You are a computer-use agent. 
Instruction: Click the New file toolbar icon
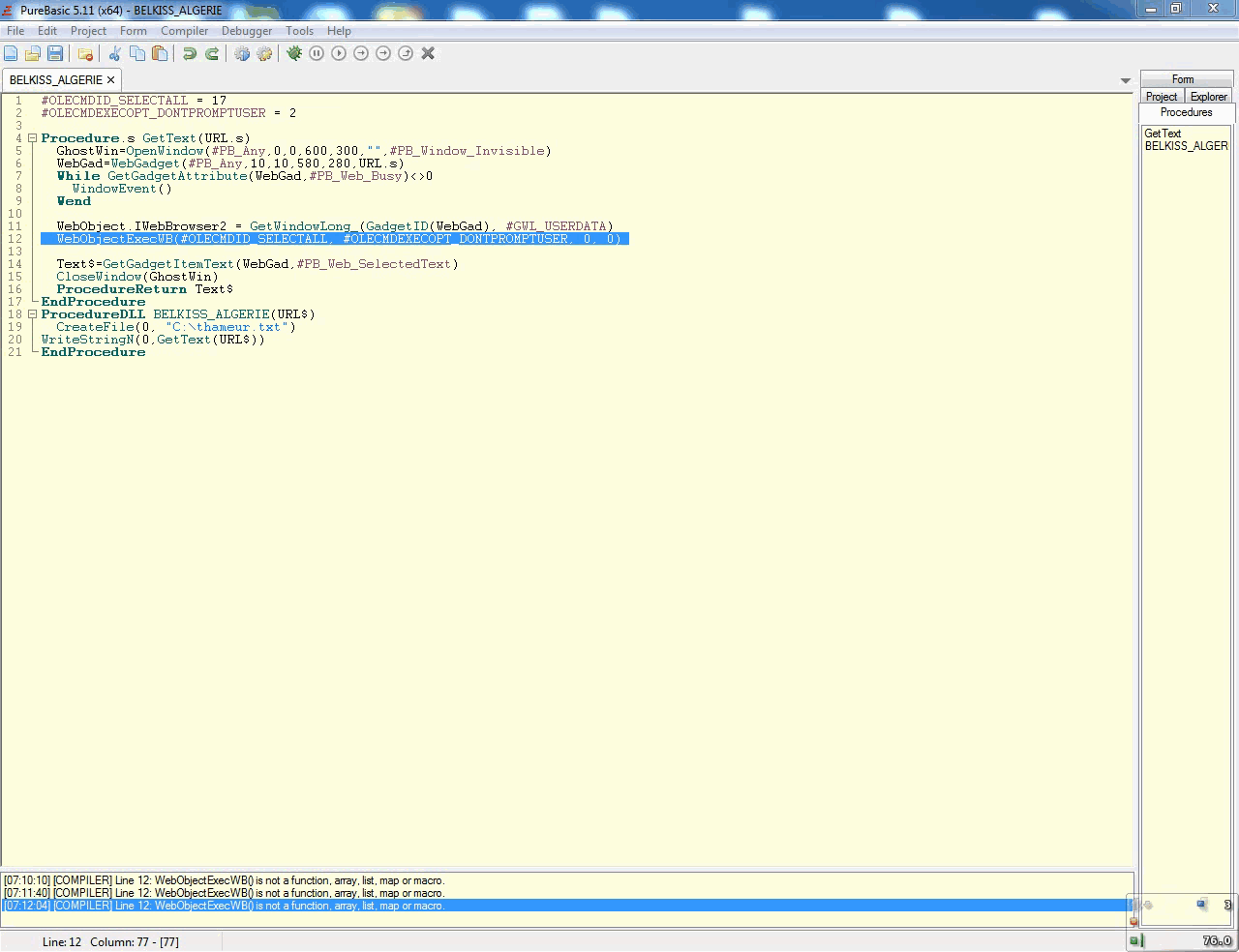click(11, 53)
